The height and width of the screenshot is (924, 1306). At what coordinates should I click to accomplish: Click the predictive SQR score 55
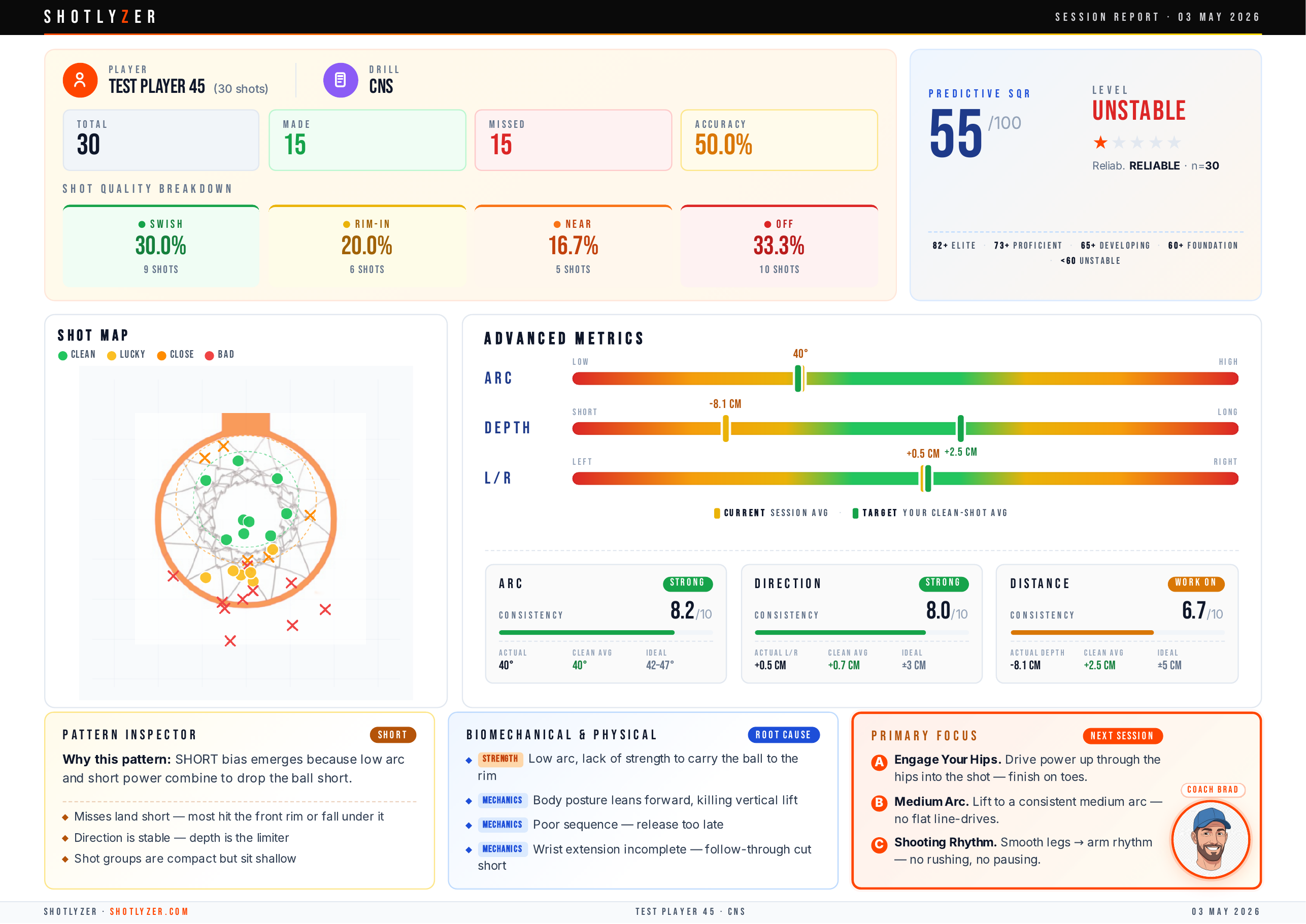(x=956, y=134)
